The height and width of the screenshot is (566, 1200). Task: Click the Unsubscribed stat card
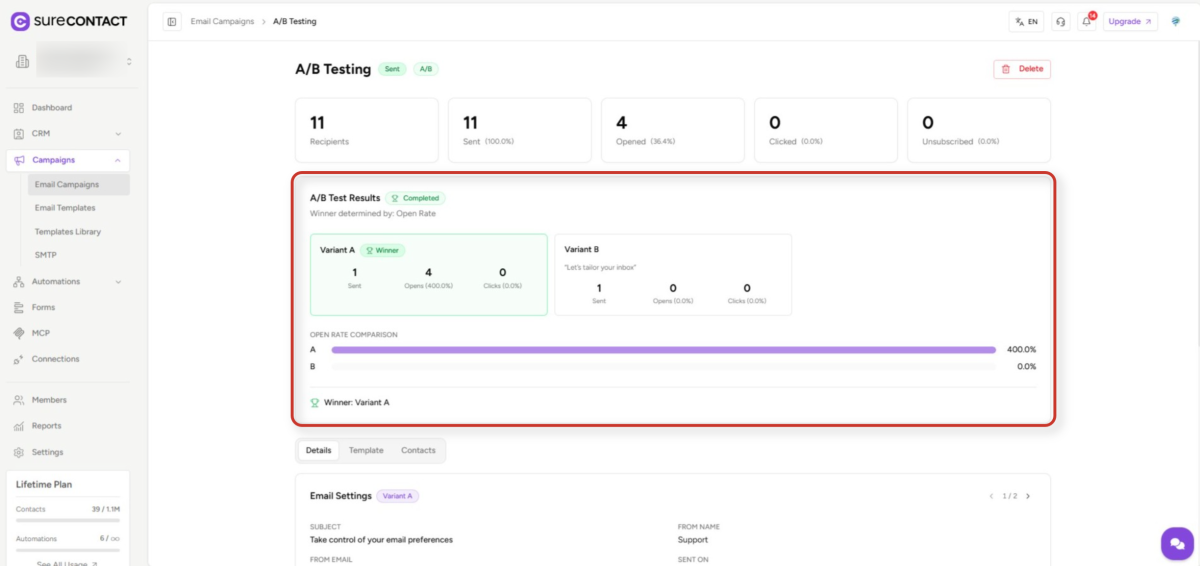[979, 130]
